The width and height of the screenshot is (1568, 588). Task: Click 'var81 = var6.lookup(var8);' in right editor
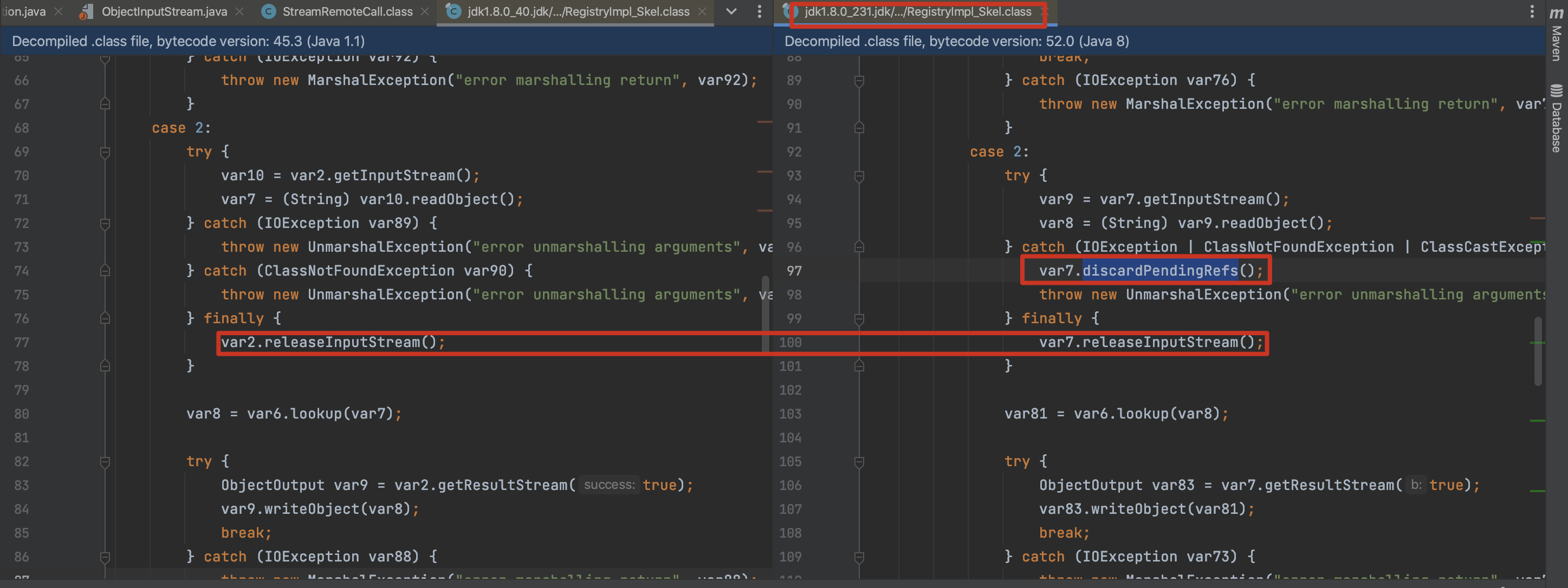click(1116, 414)
